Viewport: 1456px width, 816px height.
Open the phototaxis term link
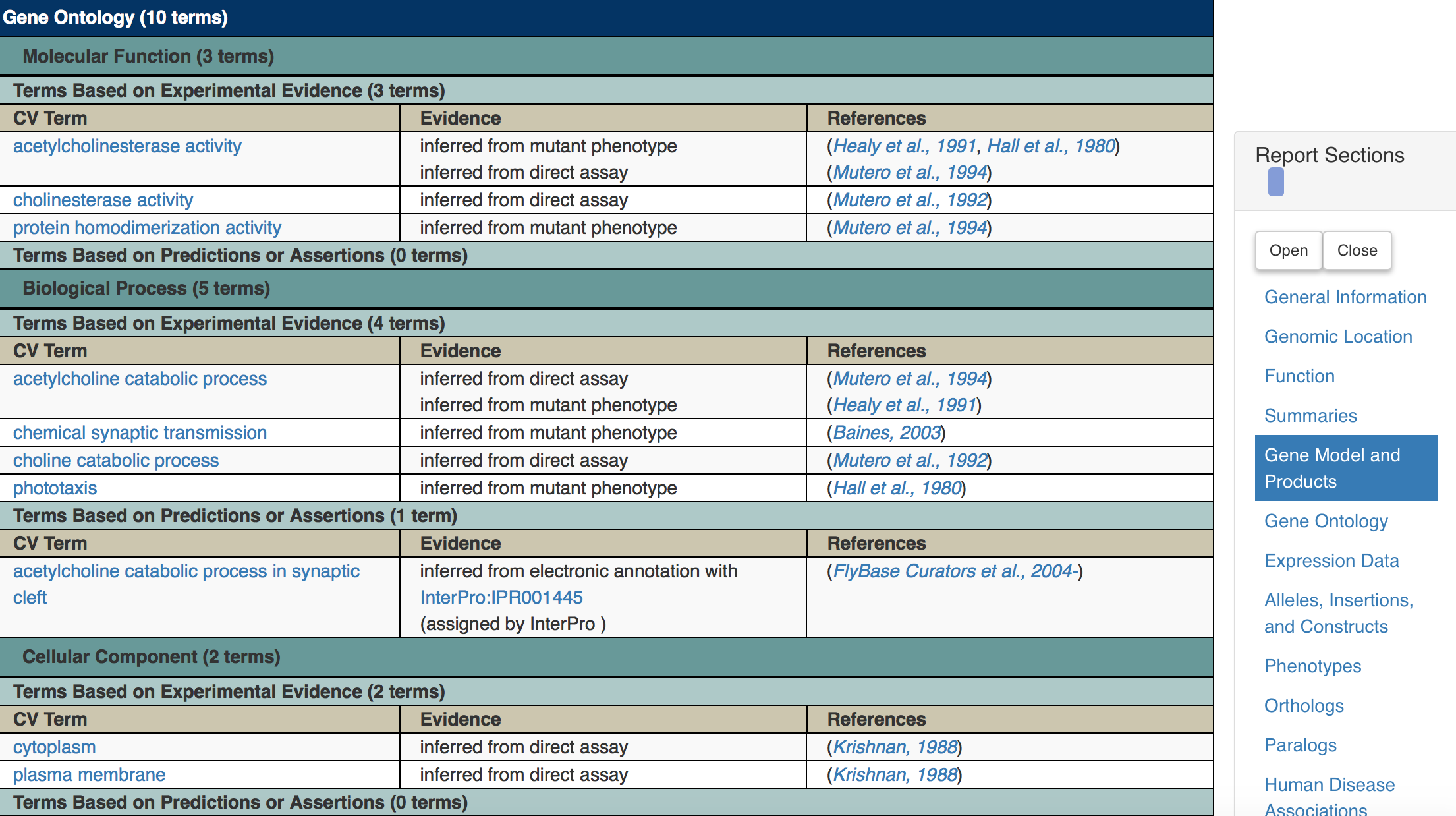55,488
